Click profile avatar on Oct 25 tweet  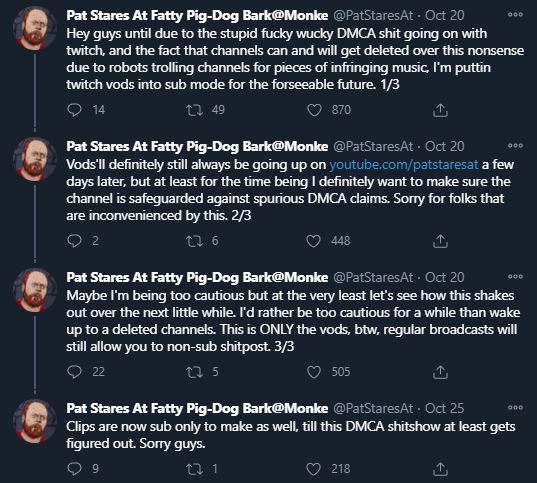click(35, 421)
